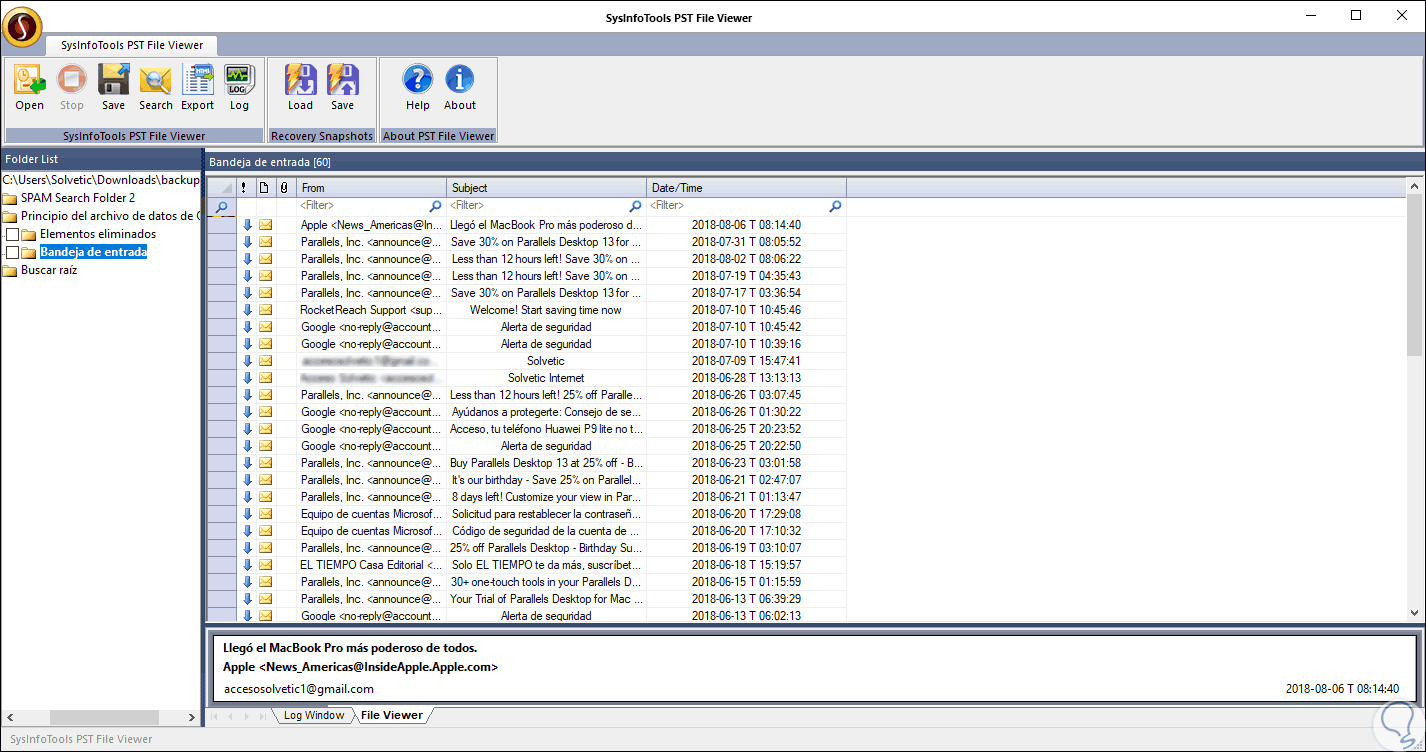This screenshot has height=752, width=1426.
Task: Click the blue arrow in the Solvetic Internet row
Action: pyautogui.click(x=247, y=378)
